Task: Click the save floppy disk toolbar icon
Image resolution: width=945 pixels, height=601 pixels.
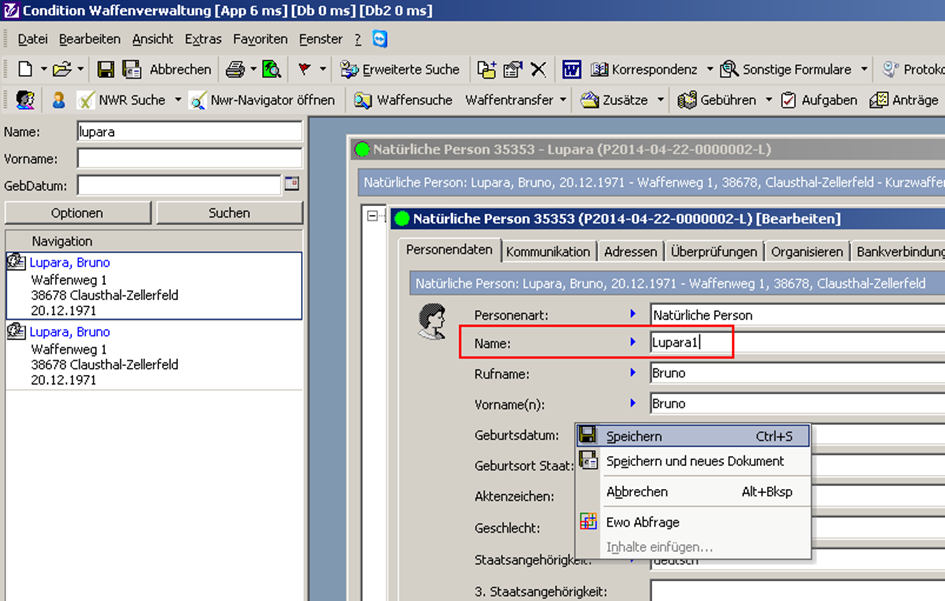Action: 105,69
